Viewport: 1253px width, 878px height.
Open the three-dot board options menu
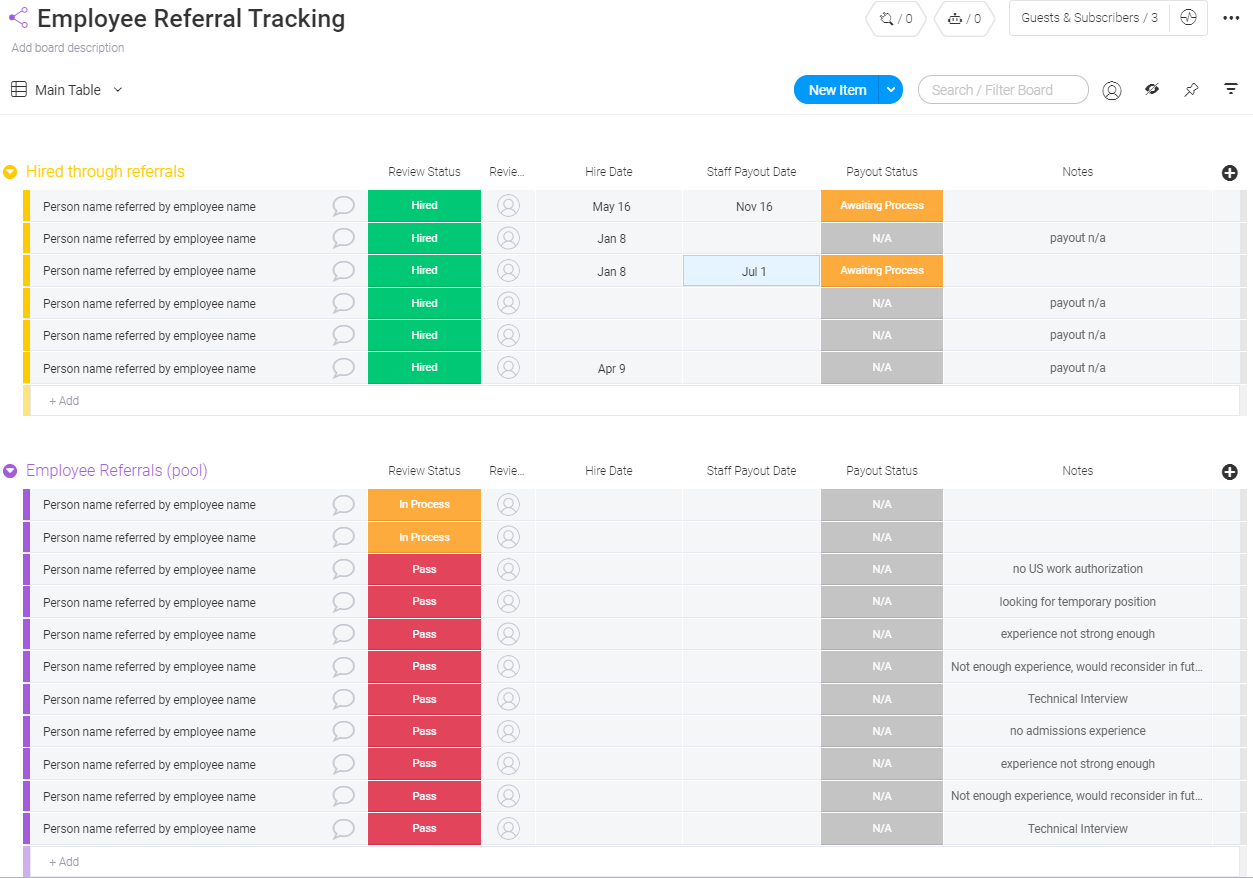(x=1231, y=18)
